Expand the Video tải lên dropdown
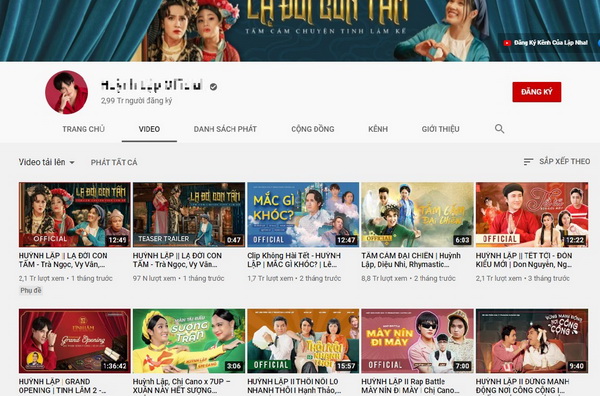This screenshot has width=600, height=396. [46, 162]
